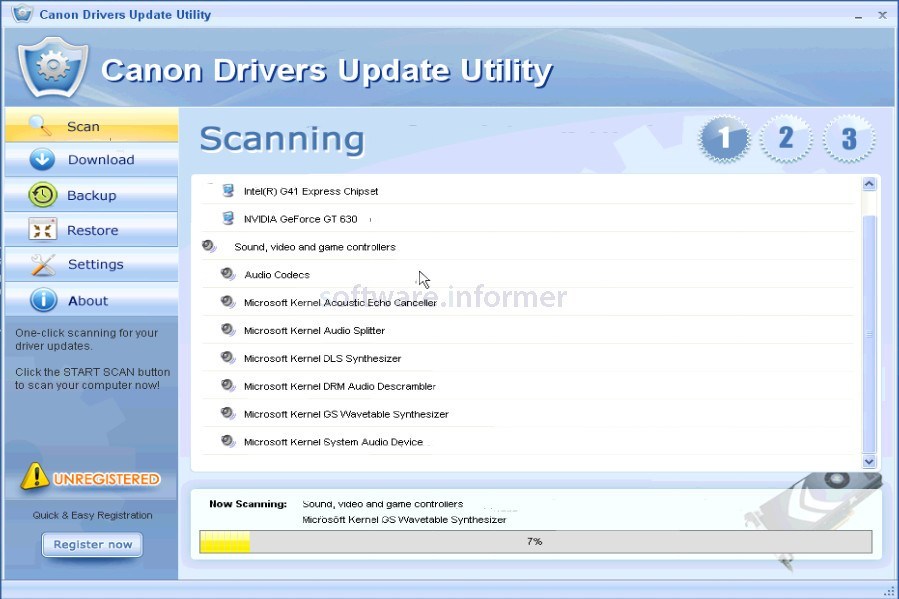Show the About section
Image resolution: width=899 pixels, height=599 pixels.
point(92,300)
